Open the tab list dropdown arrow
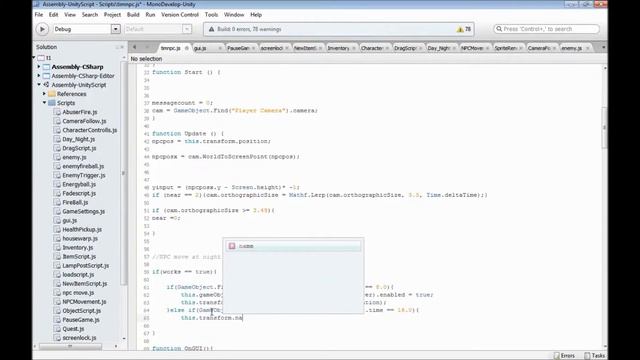The height and width of the screenshot is (360, 640). (603, 47)
